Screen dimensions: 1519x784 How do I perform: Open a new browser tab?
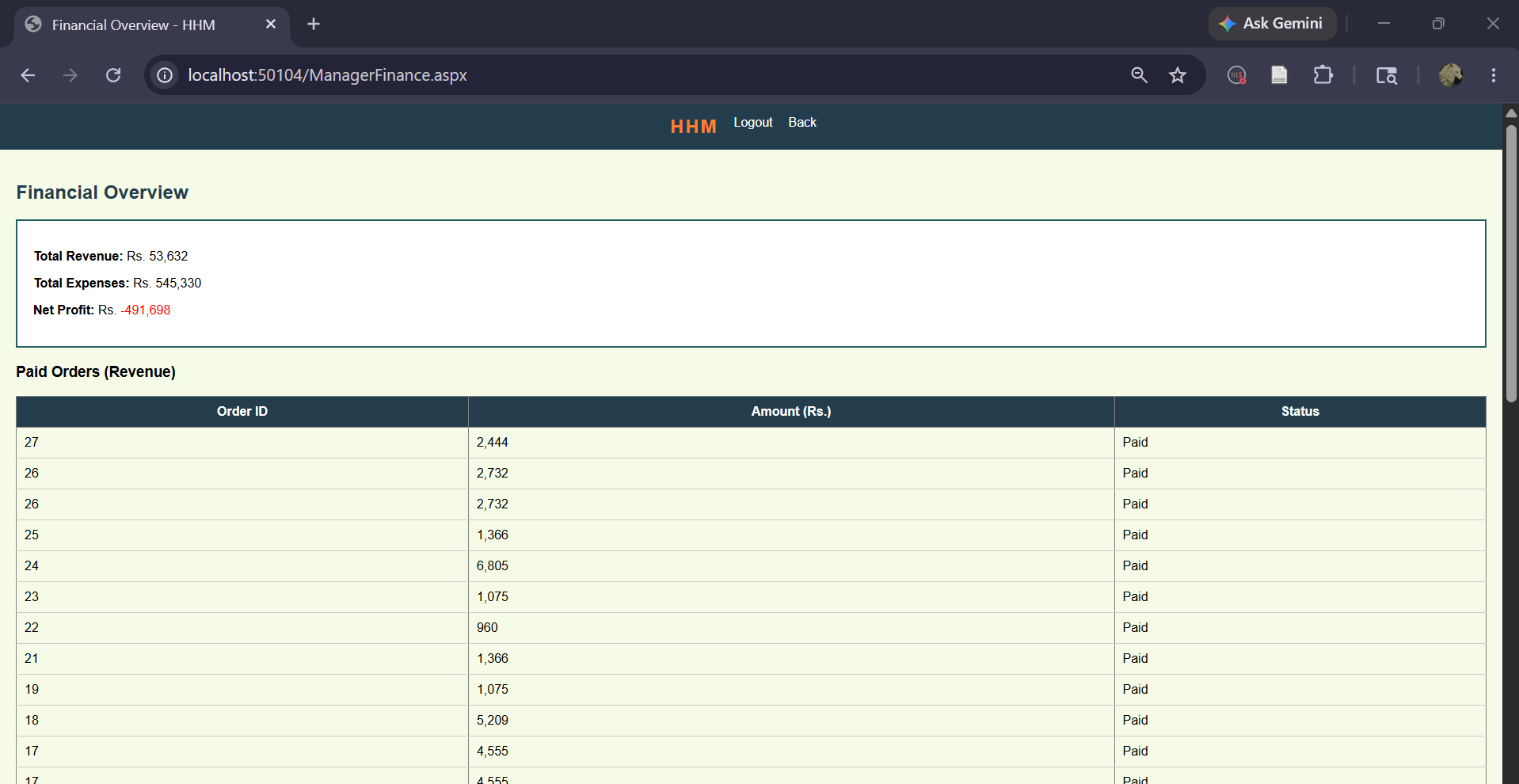point(314,25)
